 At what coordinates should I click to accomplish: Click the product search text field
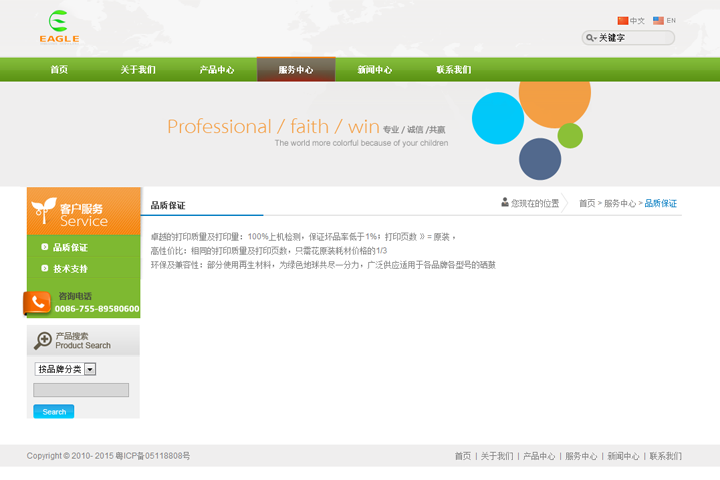click(x=81, y=390)
